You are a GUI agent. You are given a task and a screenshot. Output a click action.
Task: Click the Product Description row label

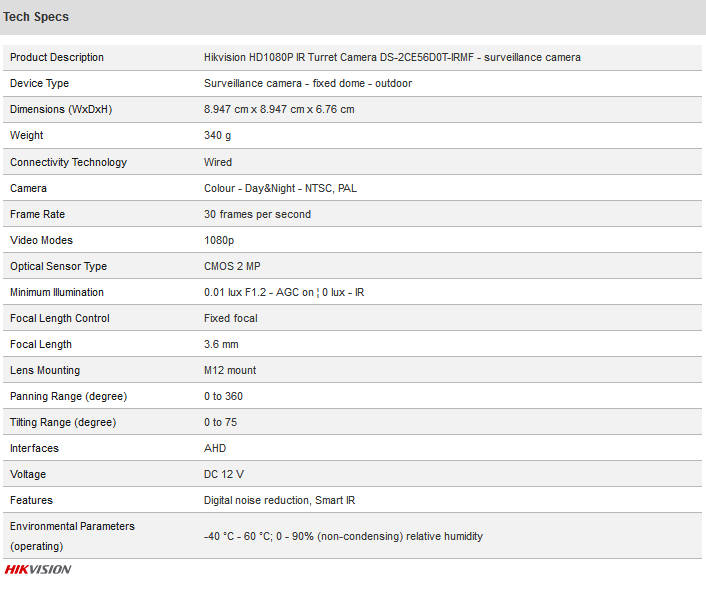pyautogui.click(x=57, y=57)
